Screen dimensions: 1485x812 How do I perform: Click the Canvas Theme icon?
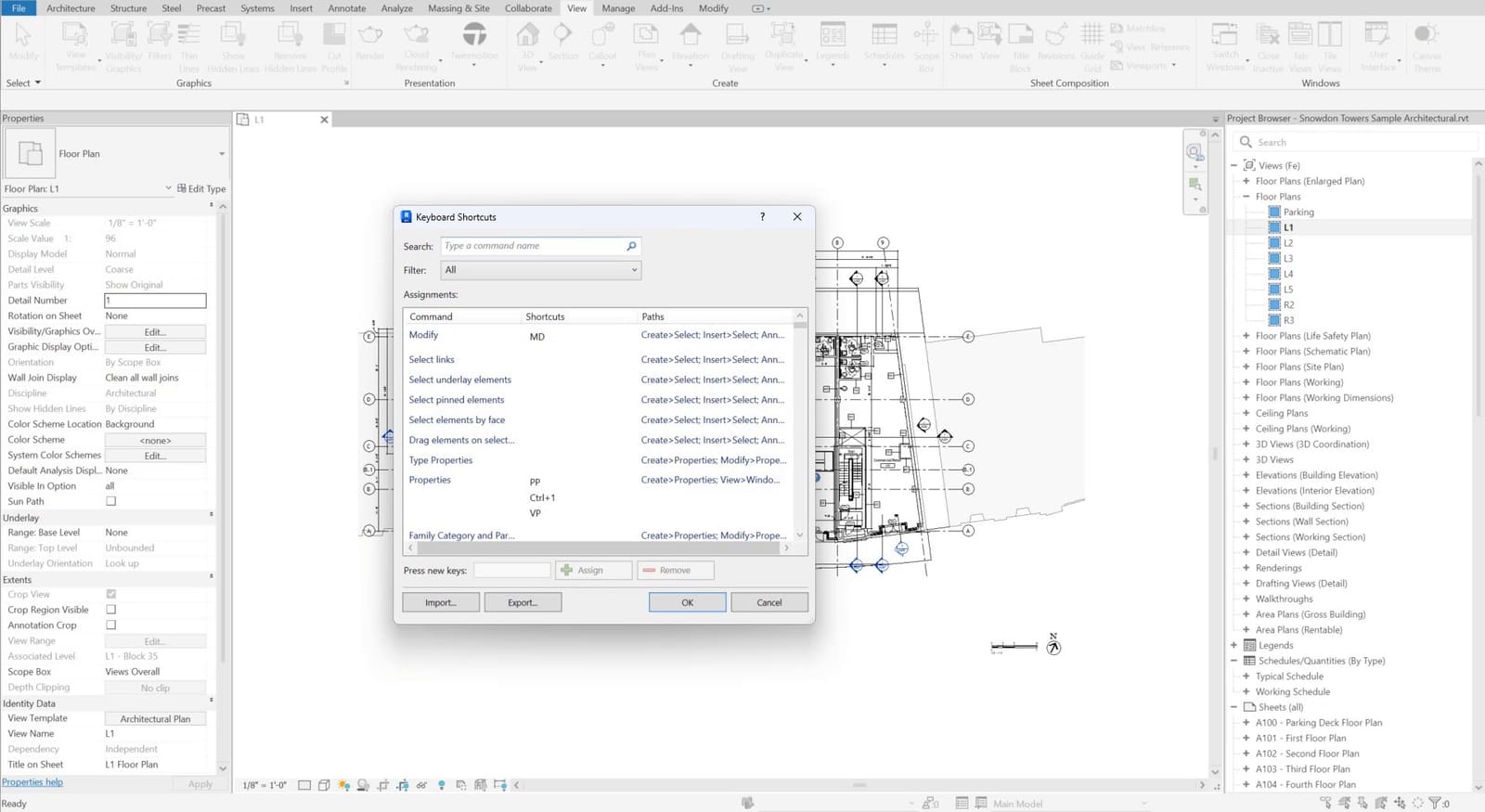point(1427,35)
